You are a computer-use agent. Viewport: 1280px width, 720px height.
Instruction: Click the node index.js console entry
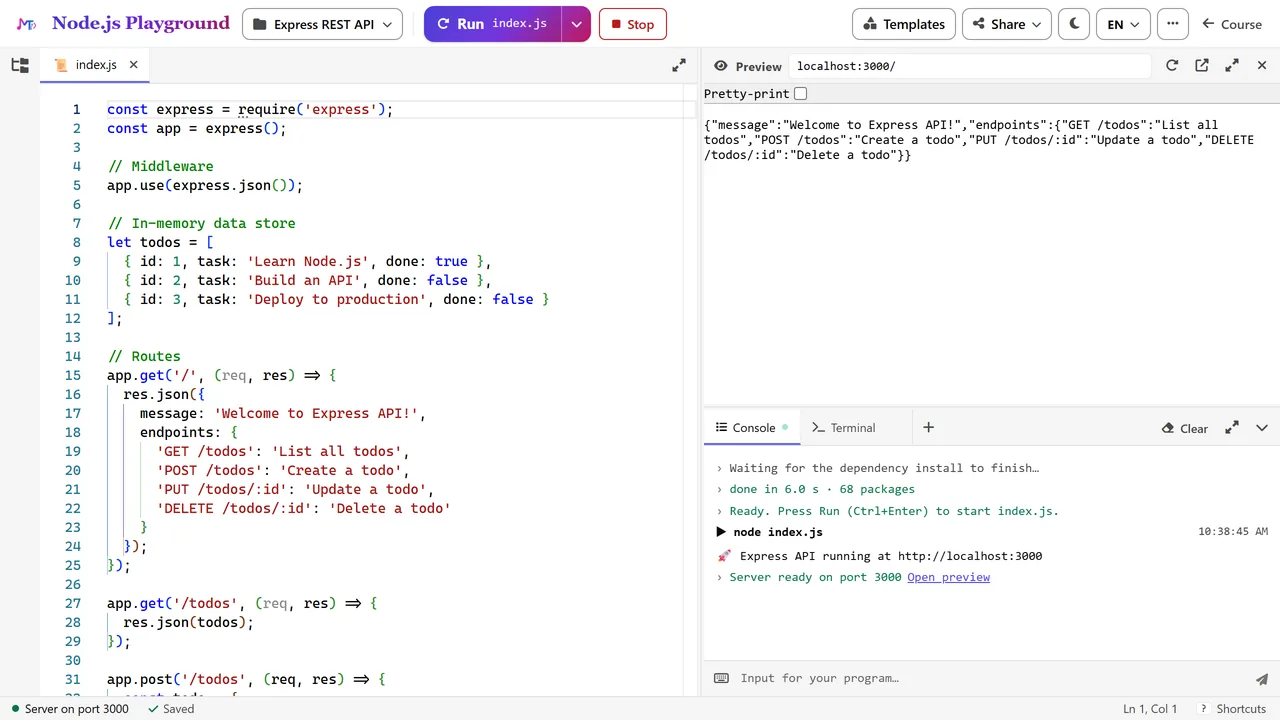click(x=778, y=532)
